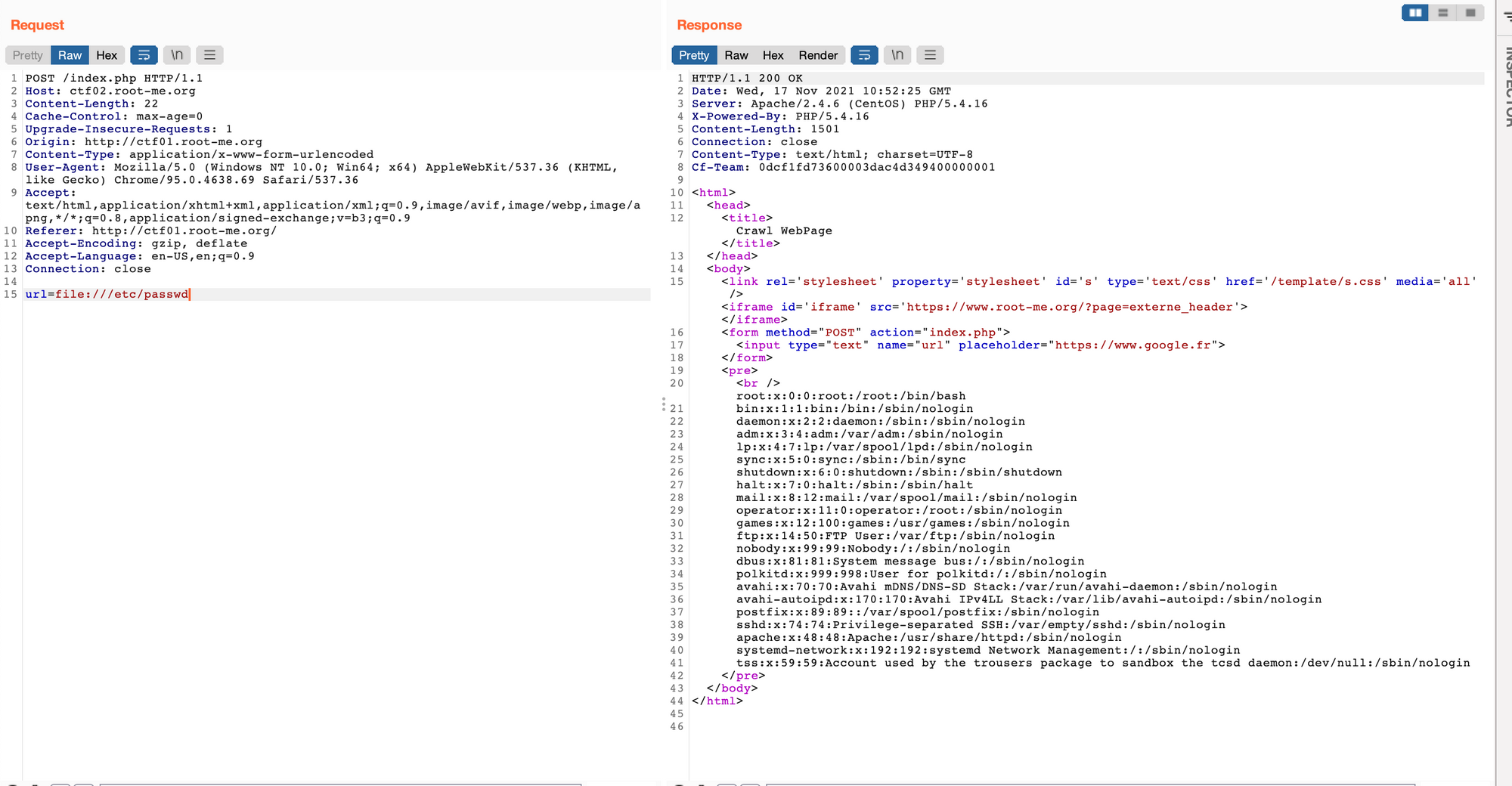The height and width of the screenshot is (786, 1512).
Task: Click the Host: ctf02.root-me.org header
Action: 110,91
